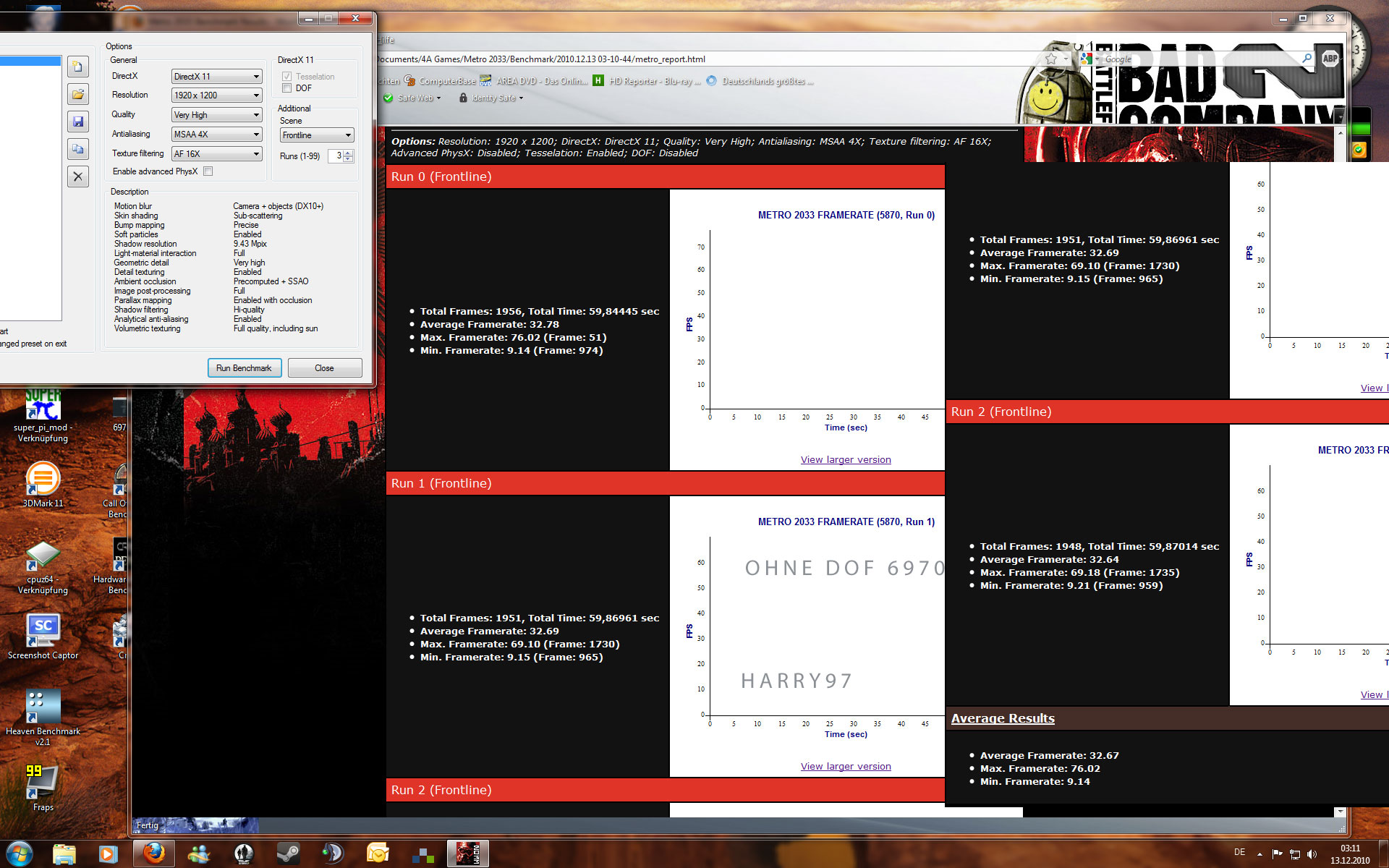Toggle the DOF checkbox
Screen dimensions: 1389x868
pos(287,88)
